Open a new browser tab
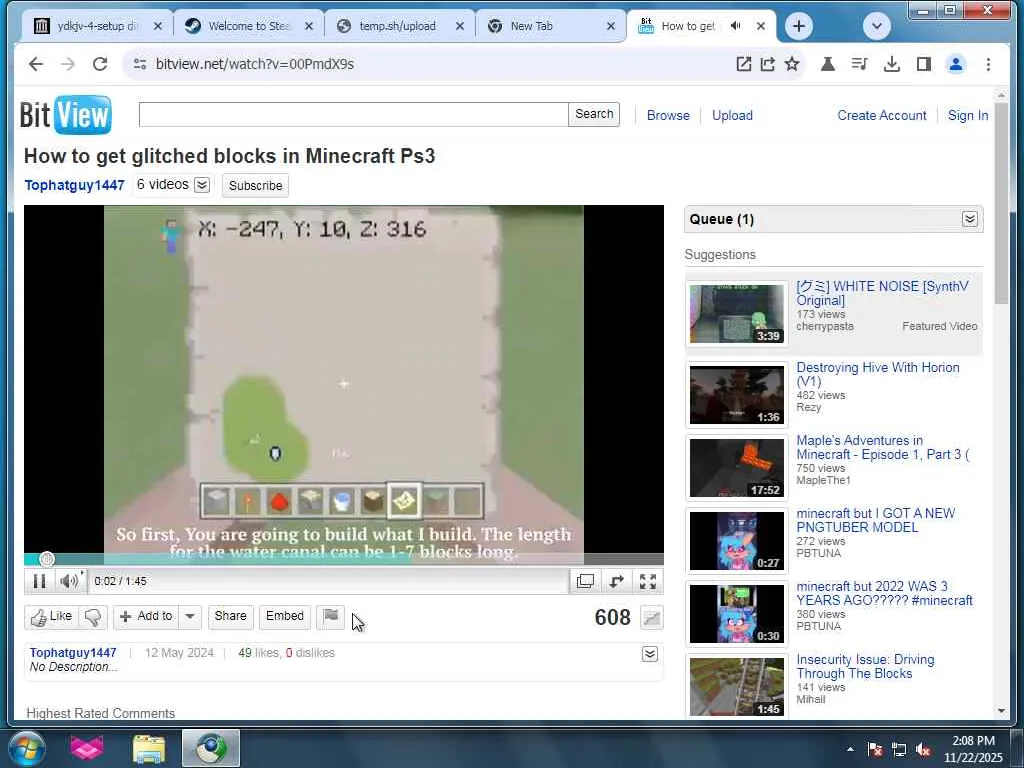 pyautogui.click(x=798, y=26)
